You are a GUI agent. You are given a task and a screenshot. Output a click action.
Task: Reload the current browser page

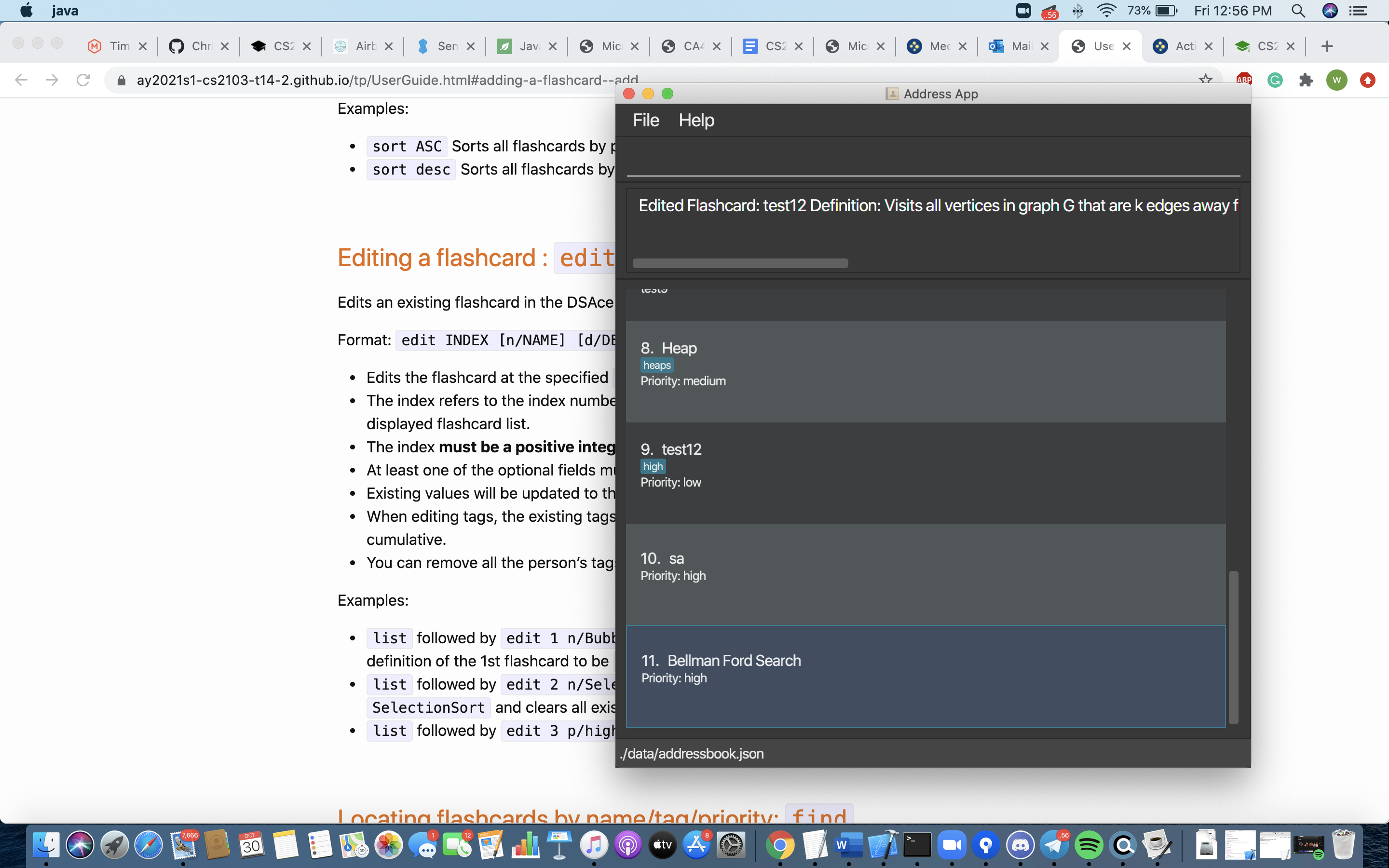(83, 80)
